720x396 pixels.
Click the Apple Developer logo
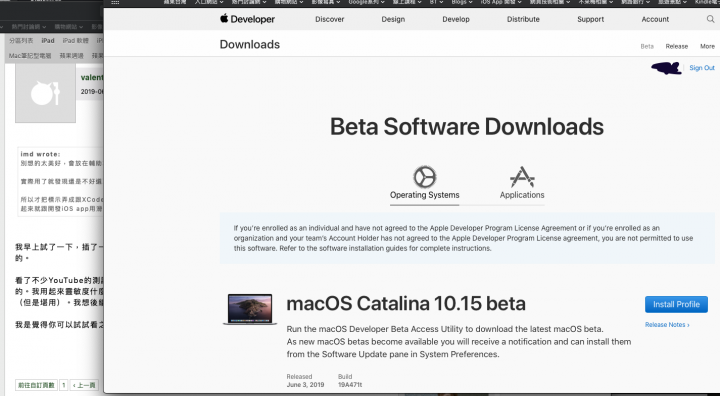click(247, 19)
